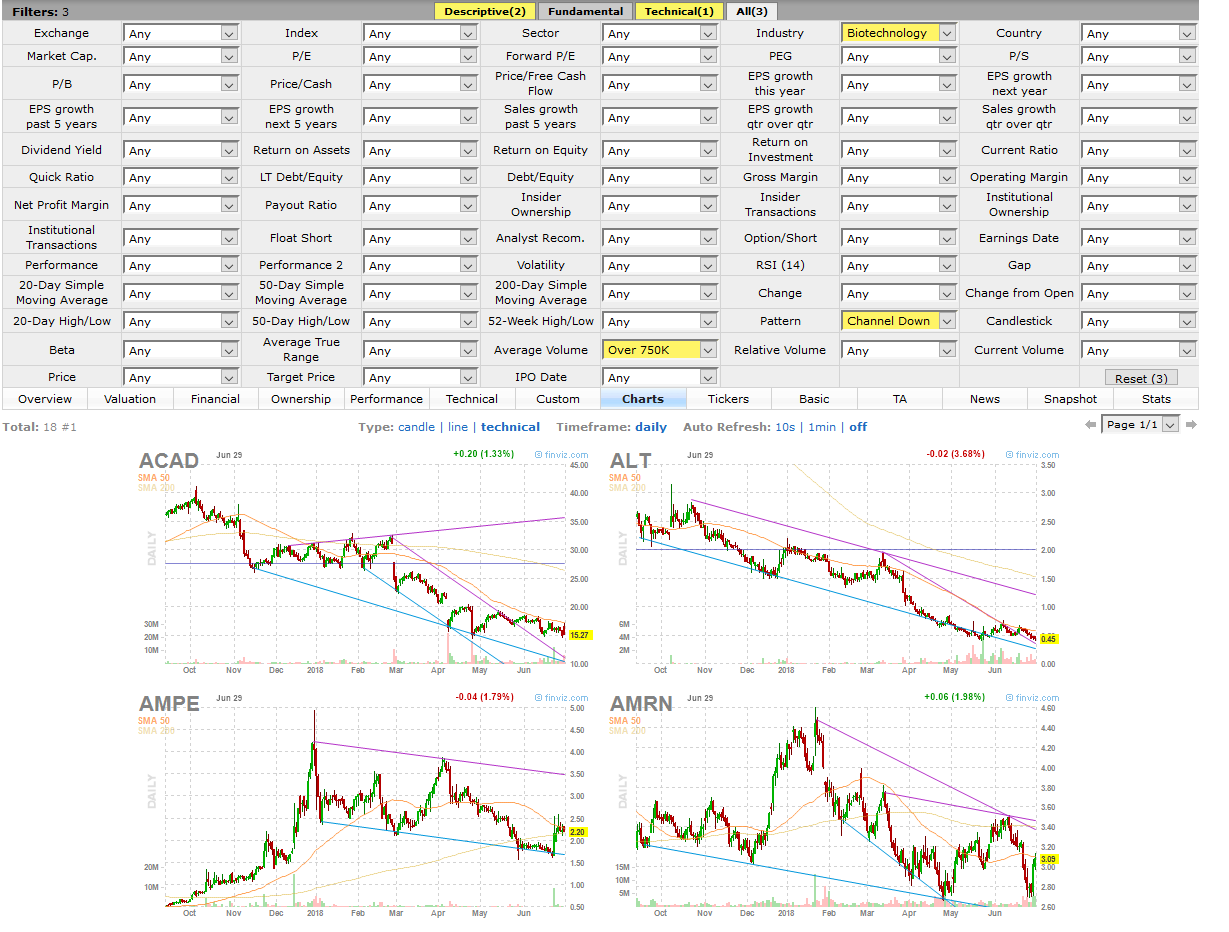Switch to the Descriptive(2) filter tab
Image resolution: width=1229 pixels, height=932 pixels.
click(x=485, y=11)
